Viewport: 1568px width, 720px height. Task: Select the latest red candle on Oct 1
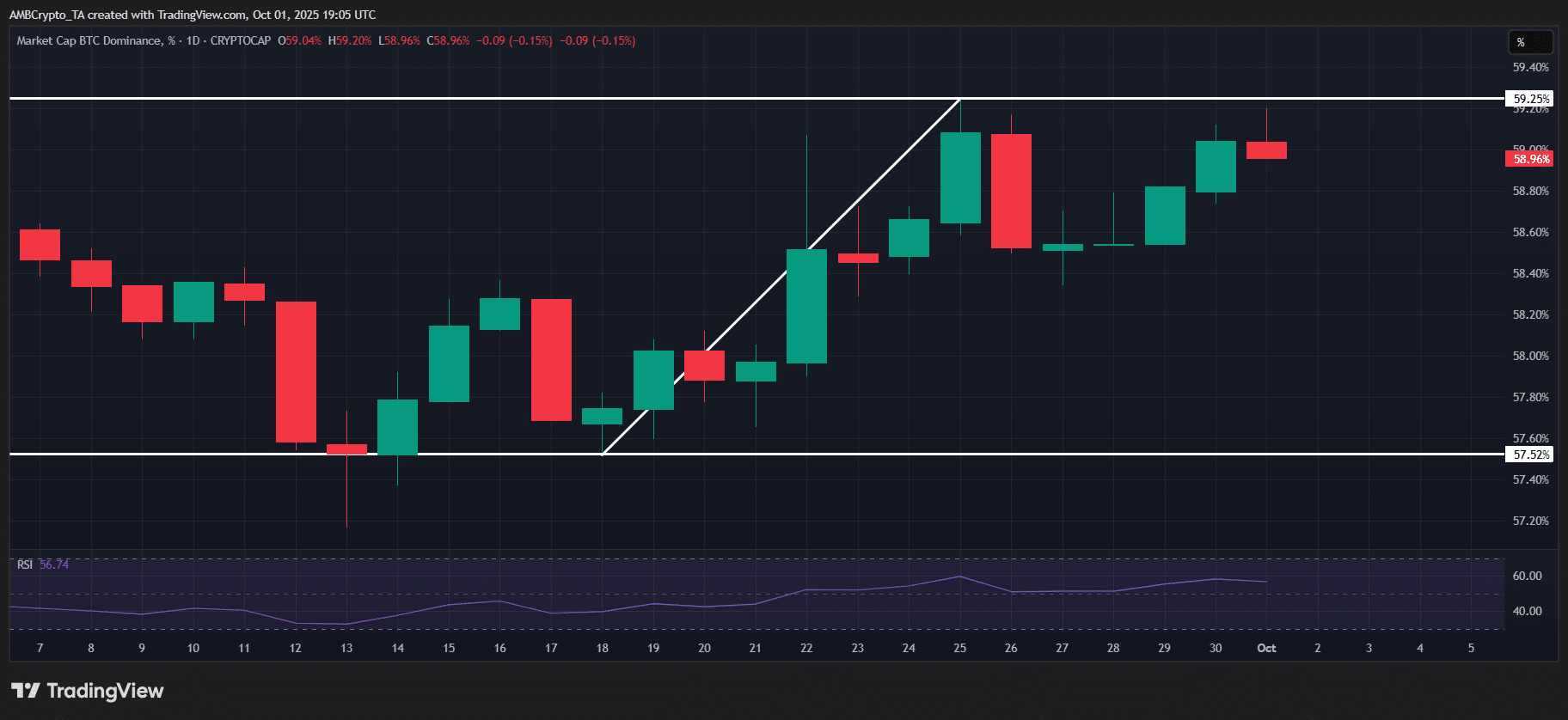click(x=1266, y=150)
